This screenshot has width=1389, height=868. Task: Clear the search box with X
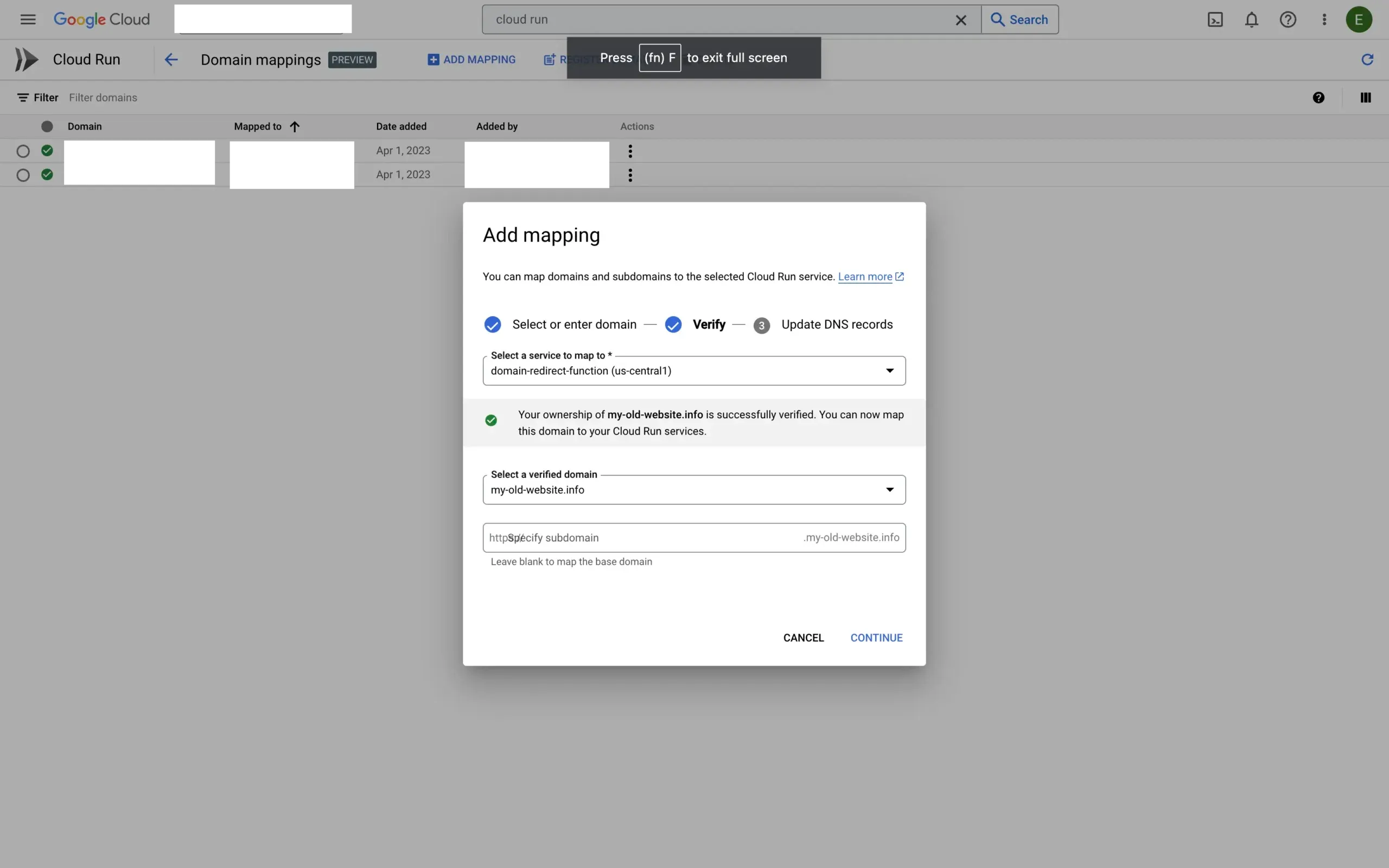pos(961,20)
